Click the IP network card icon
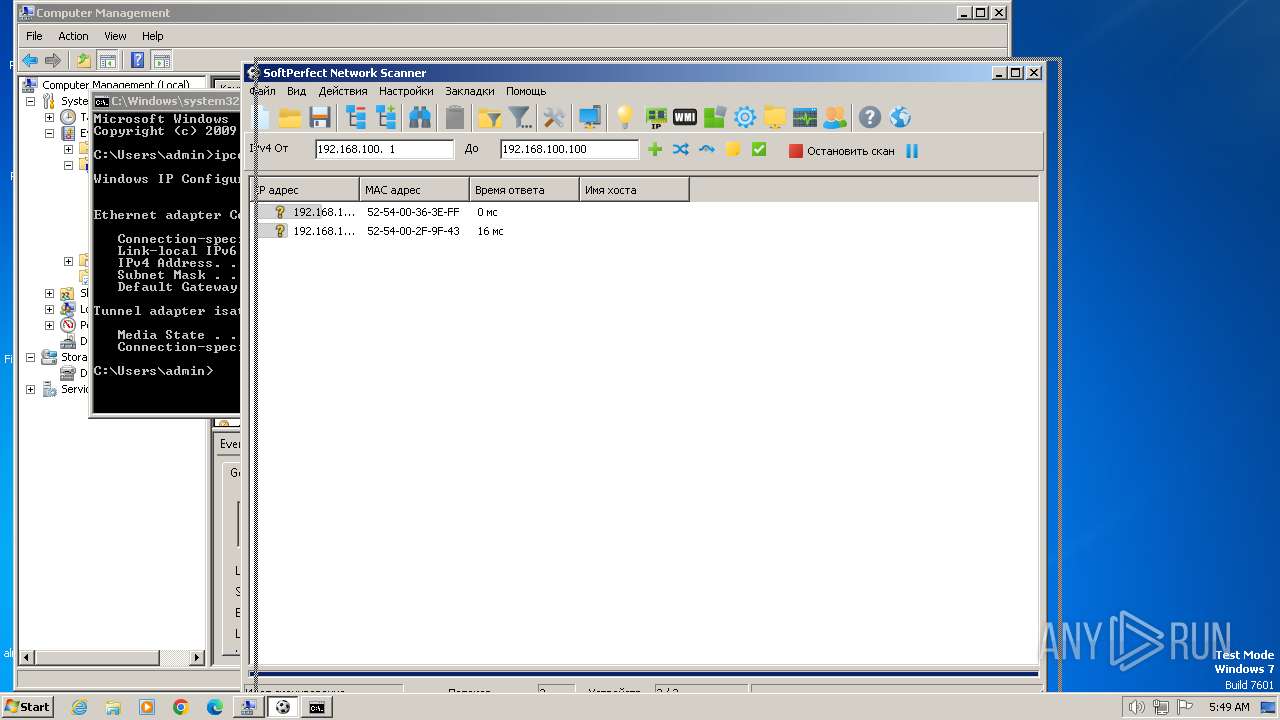The height and width of the screenshot is (720, 1280). coord(656,118)
